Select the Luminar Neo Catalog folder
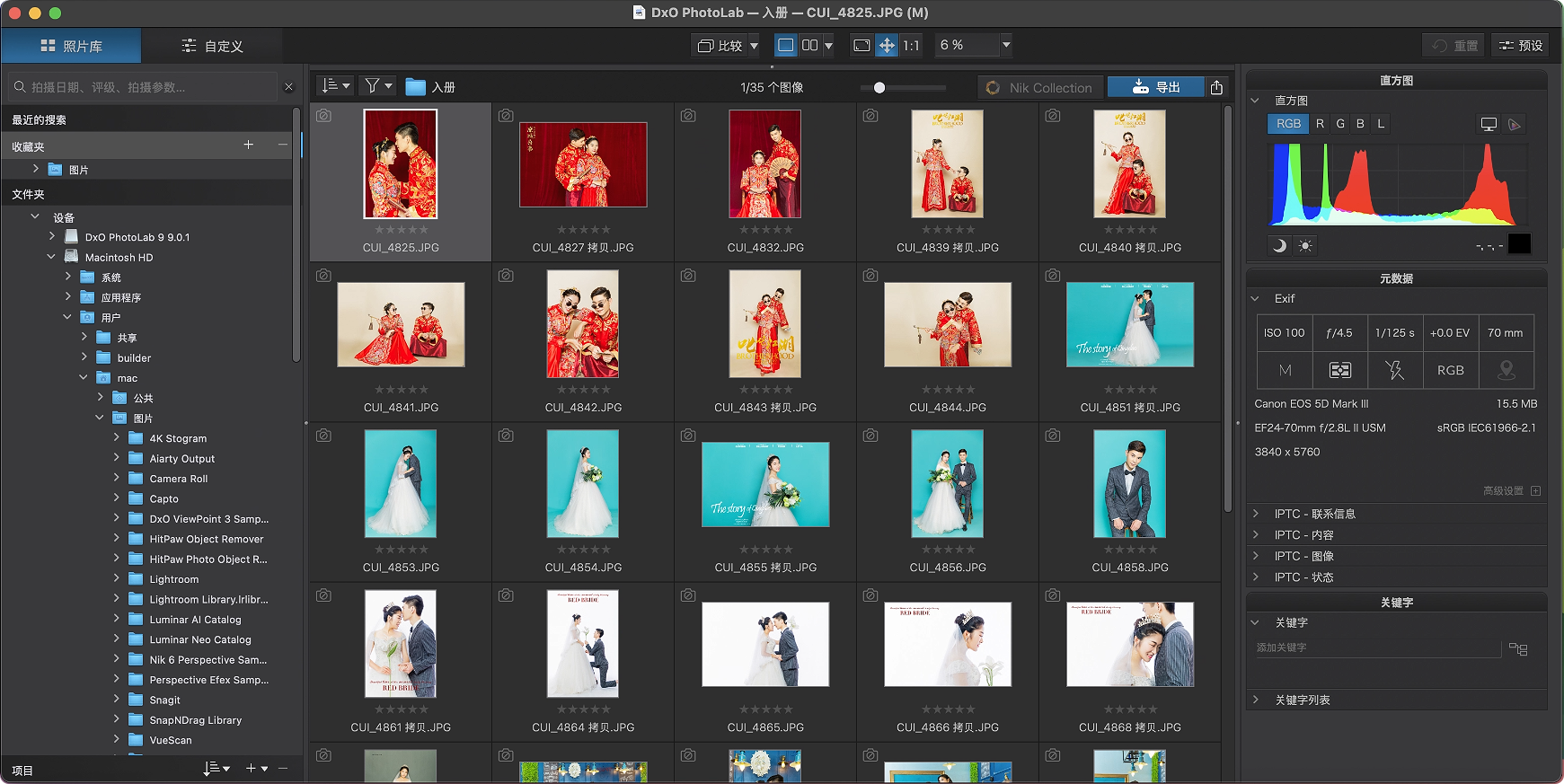The height and width of the screenshot is (784, 1564). coord(199,639)
